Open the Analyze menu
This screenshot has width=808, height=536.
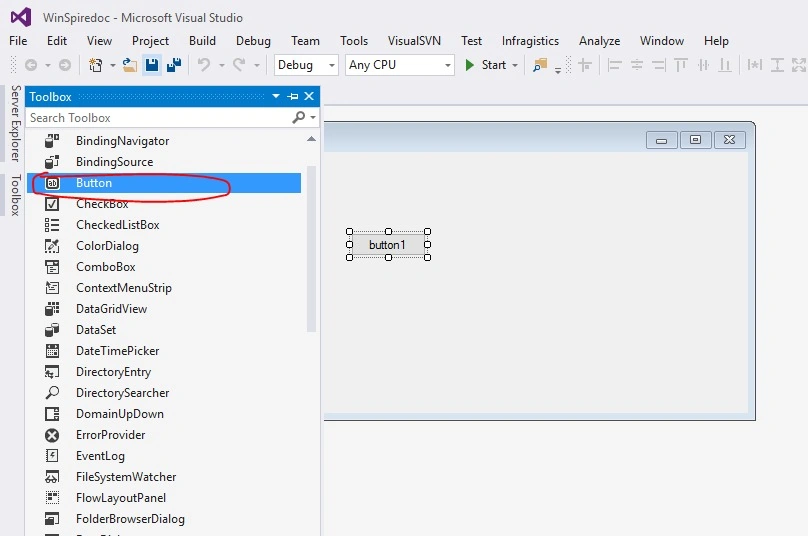(599, 41)
